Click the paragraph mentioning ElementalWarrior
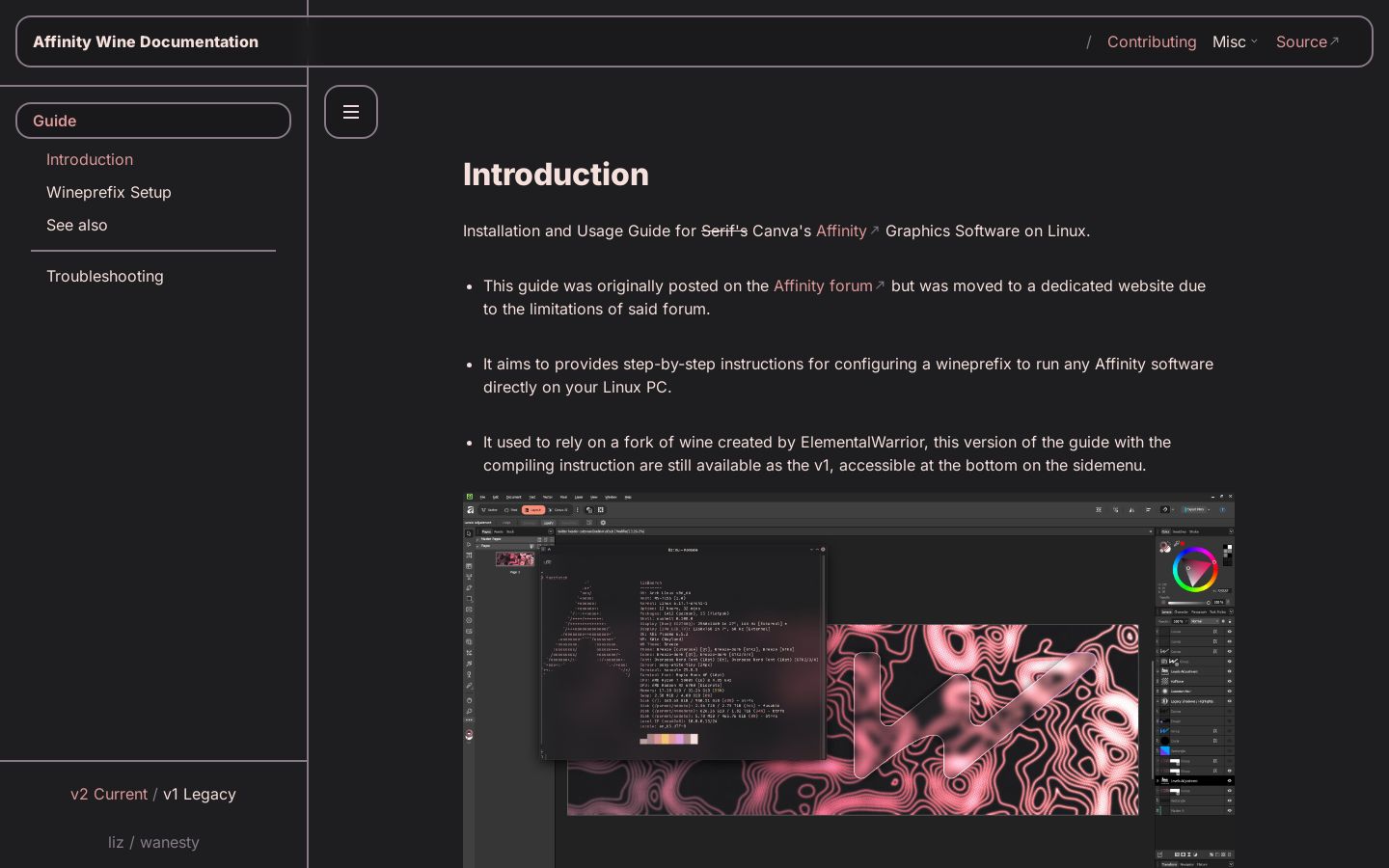The height and width of the screenshot is (868, 1389). [x=828, y=453]
